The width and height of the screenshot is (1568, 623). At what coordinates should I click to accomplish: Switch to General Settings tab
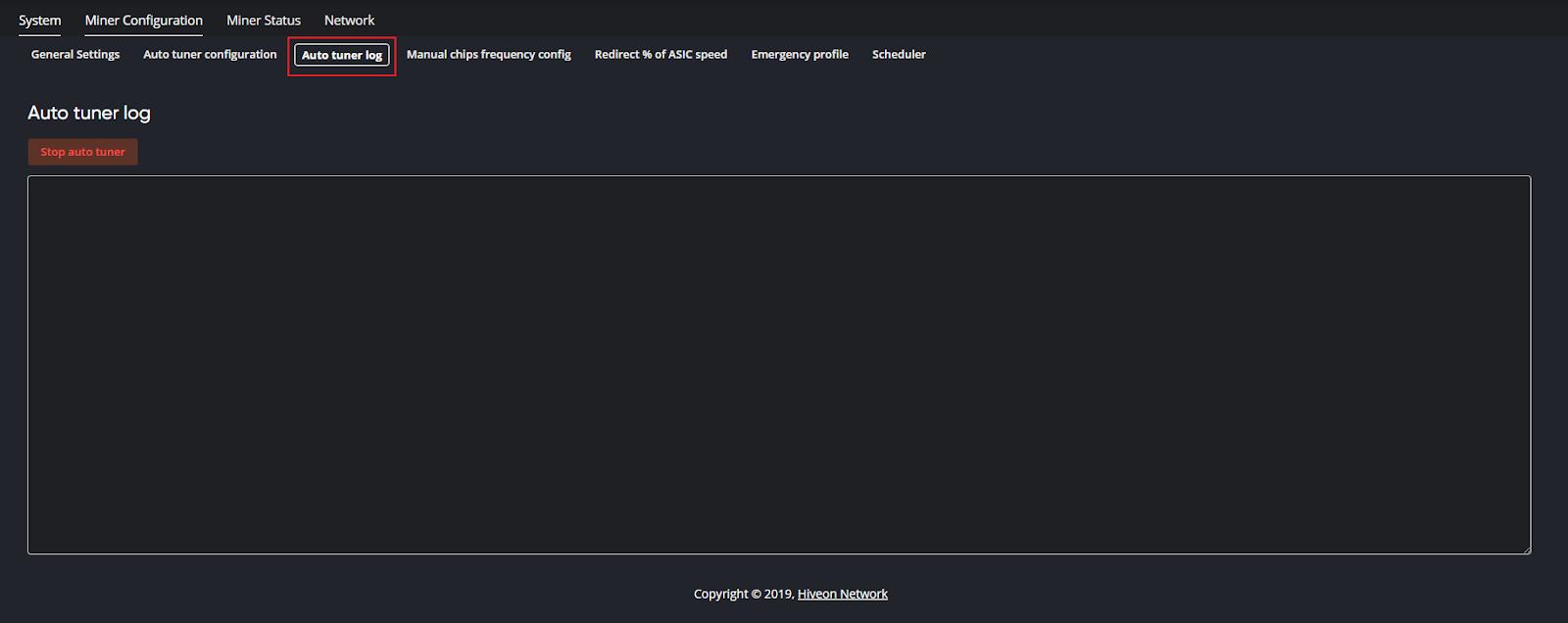(x=75, y=55)
